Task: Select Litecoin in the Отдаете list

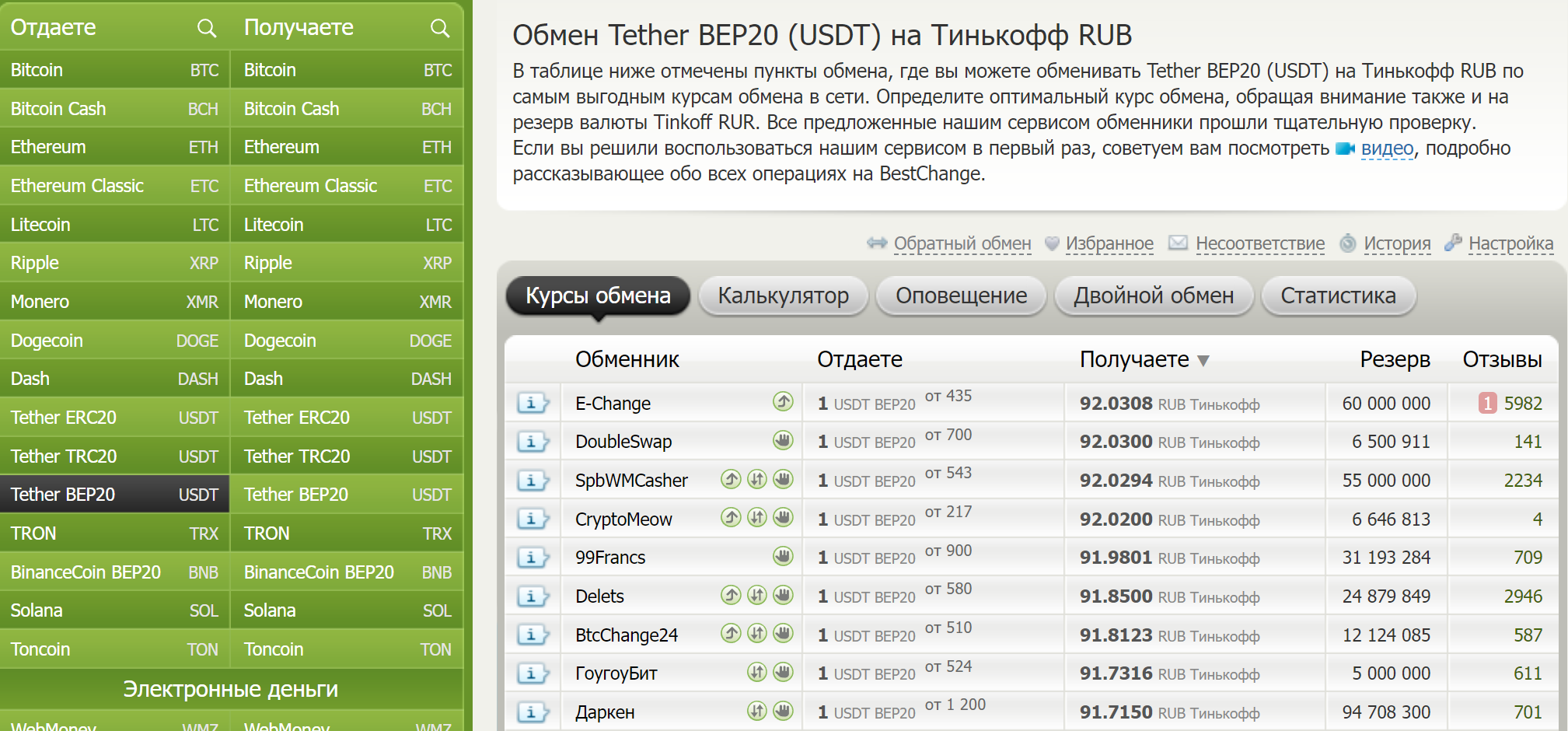Action: 114,225
